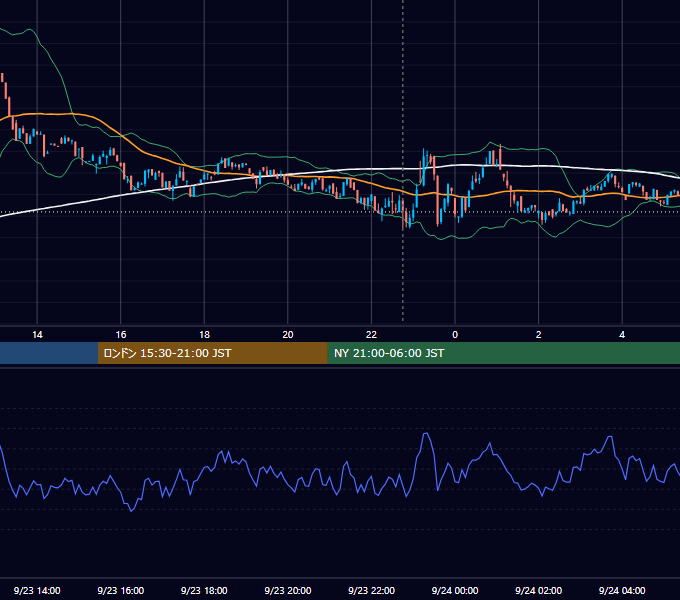Click the 9/23 18:00 date label
Screen dimensions: 680x600
pos(204,590)
